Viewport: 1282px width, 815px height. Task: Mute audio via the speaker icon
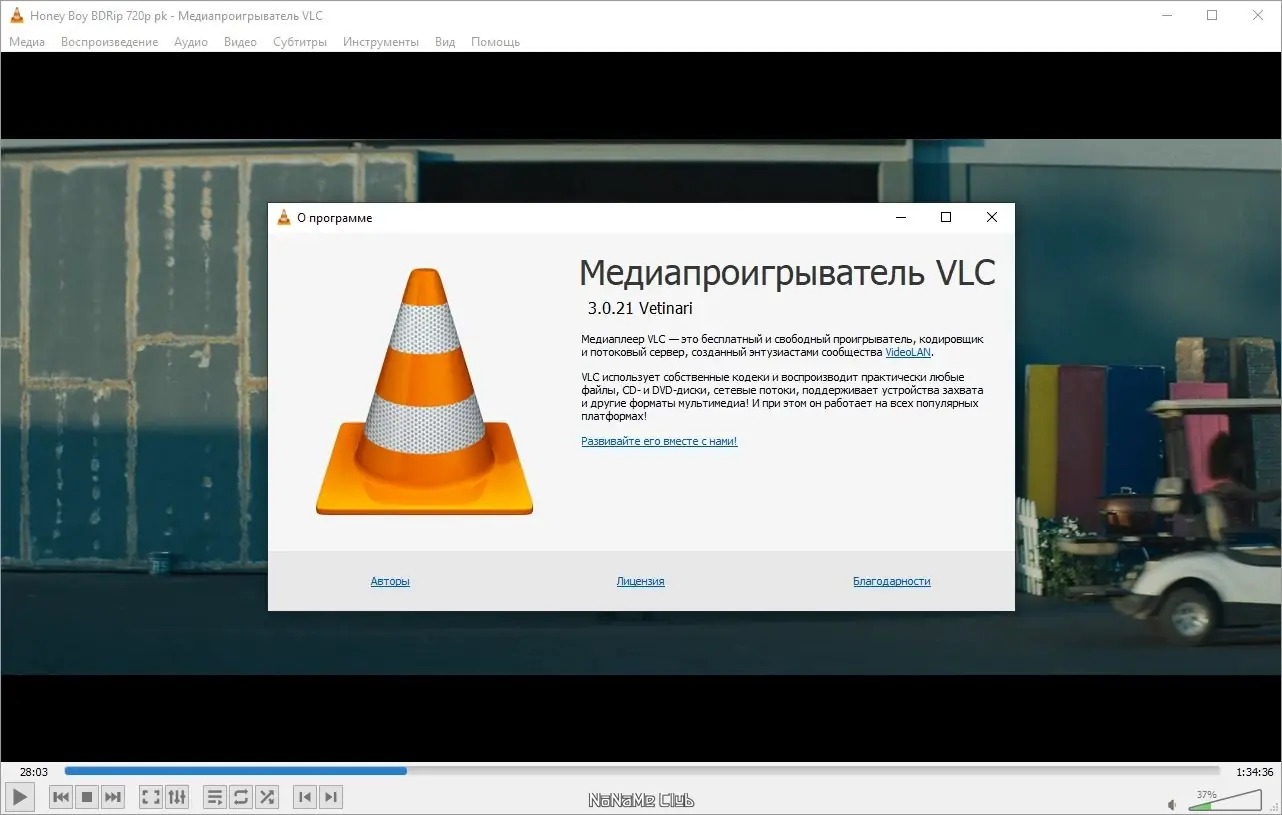tap(1173, 804)
